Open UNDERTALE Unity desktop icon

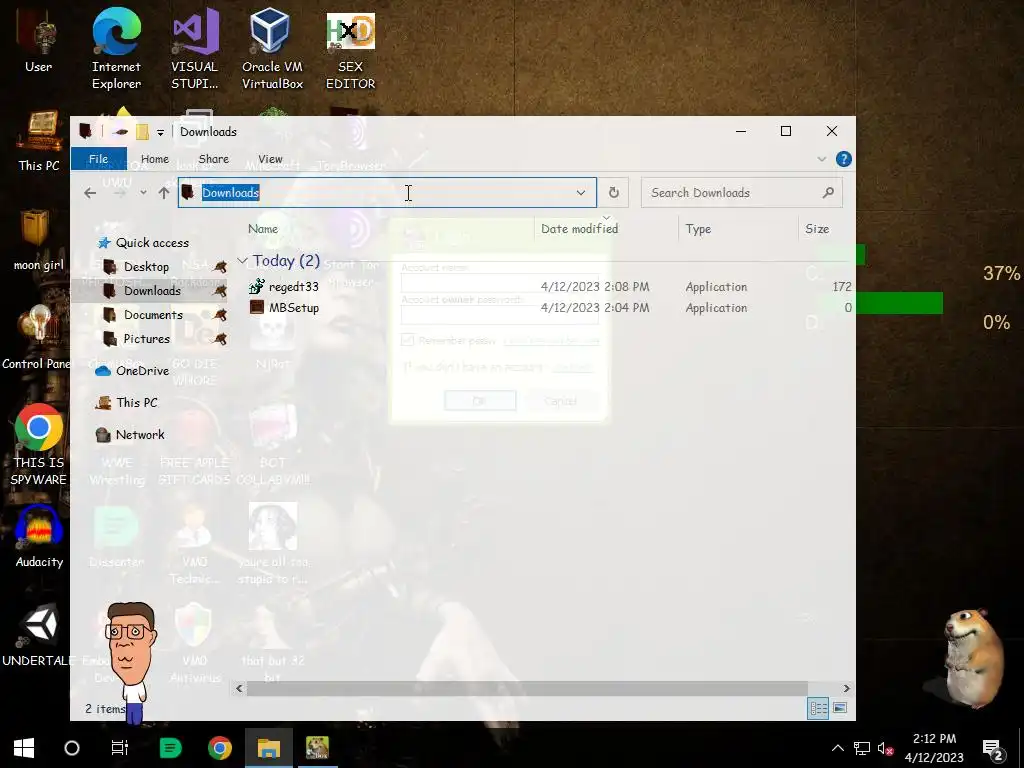coord(39,635)
